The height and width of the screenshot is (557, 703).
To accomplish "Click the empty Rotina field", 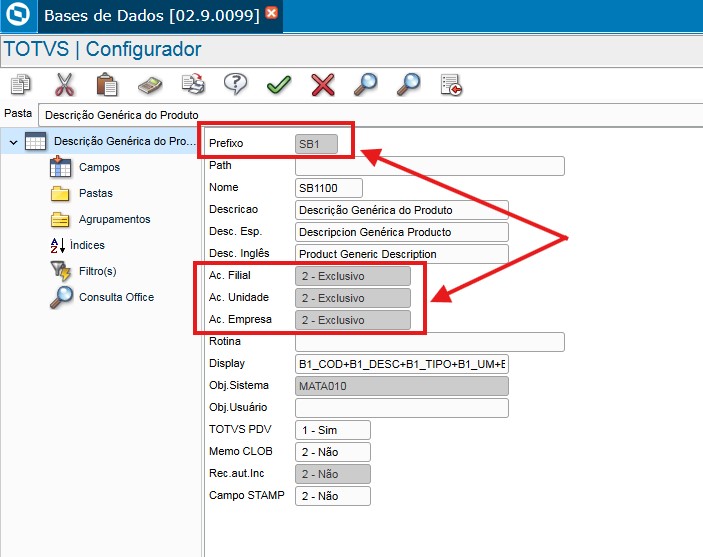I will pyautogui.click(x=430, y=342).
